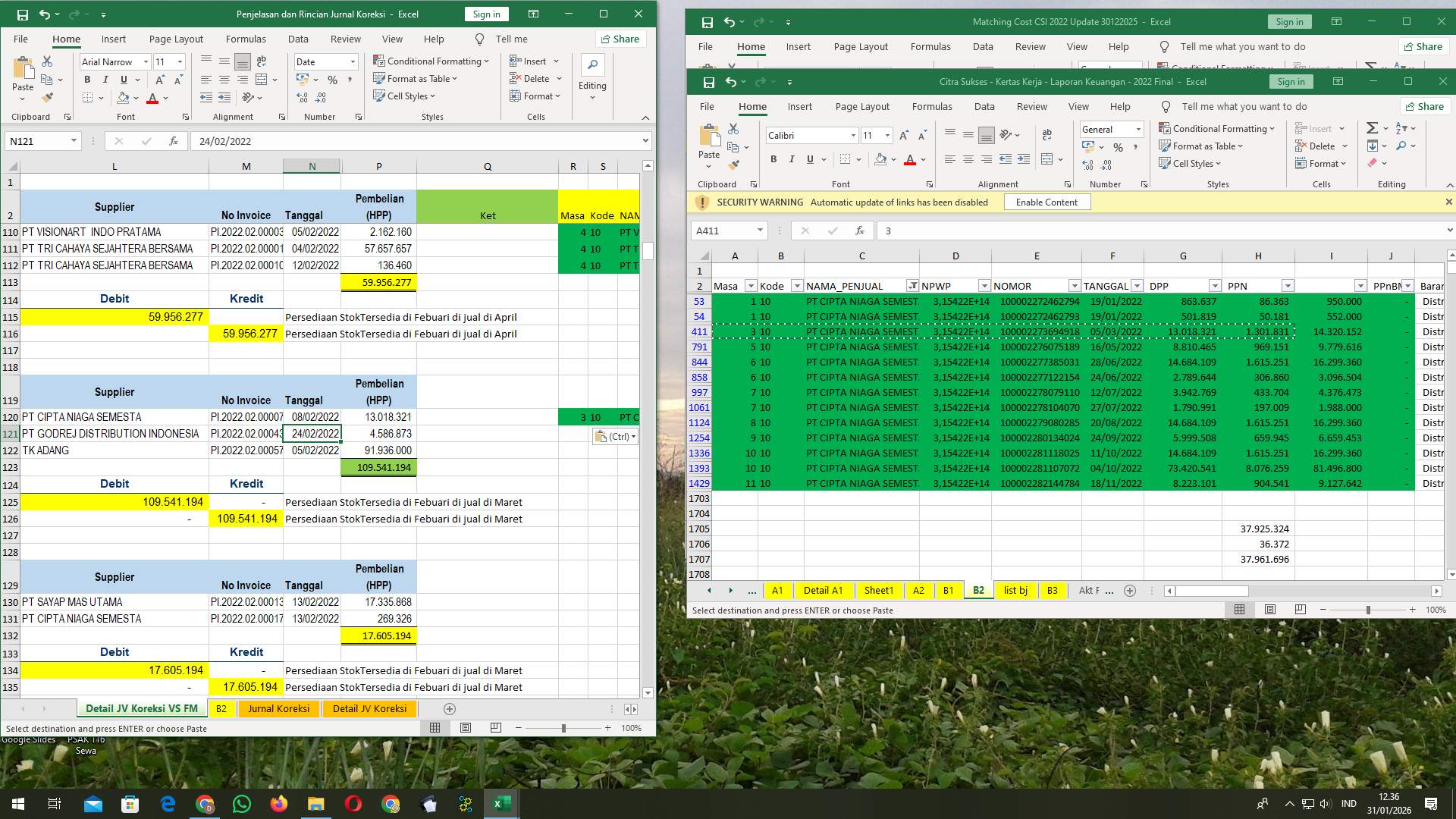
Task: Open the Fill Color tool
Action: 124,97
